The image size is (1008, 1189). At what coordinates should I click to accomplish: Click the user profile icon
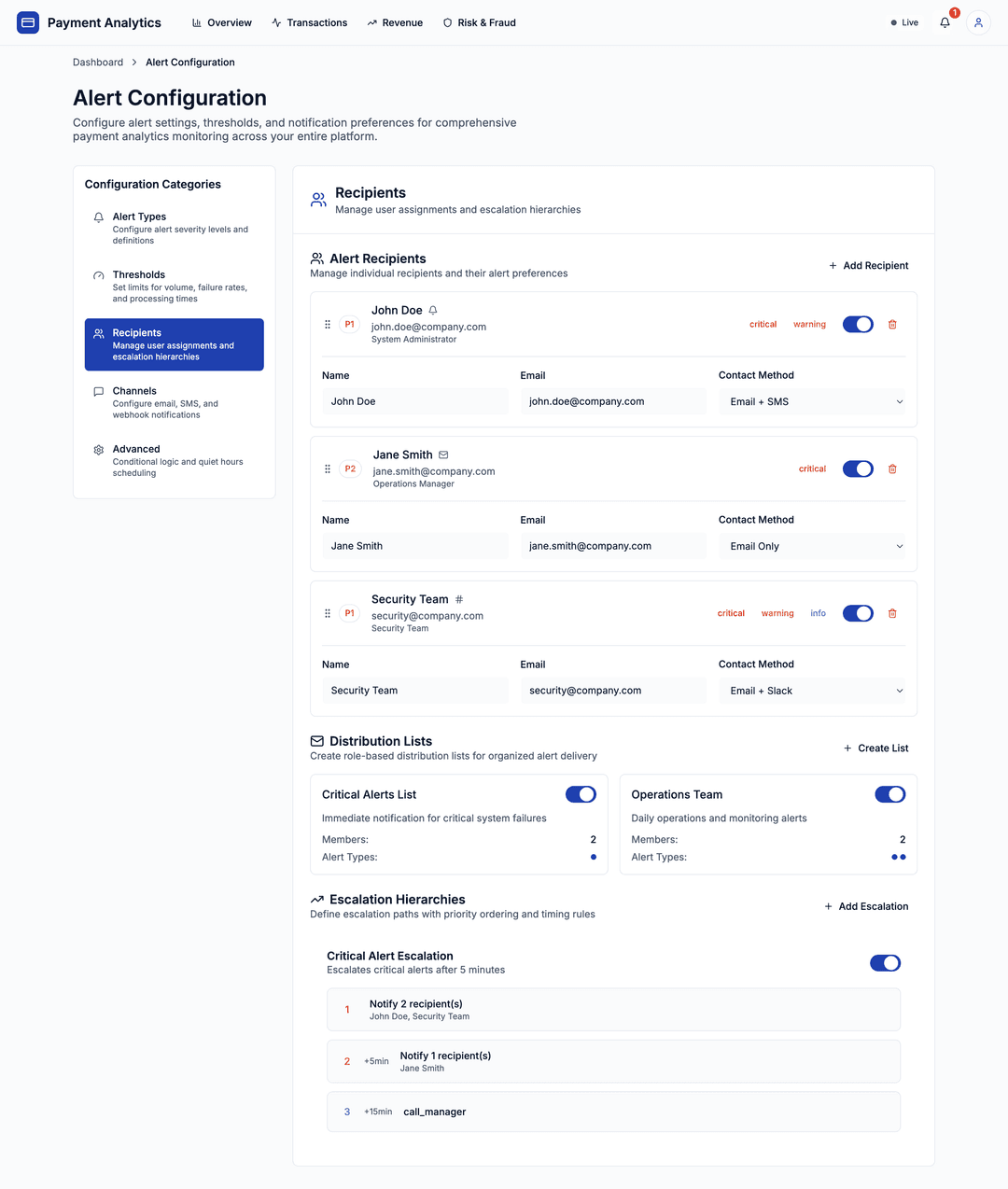(x=978, y=22)
